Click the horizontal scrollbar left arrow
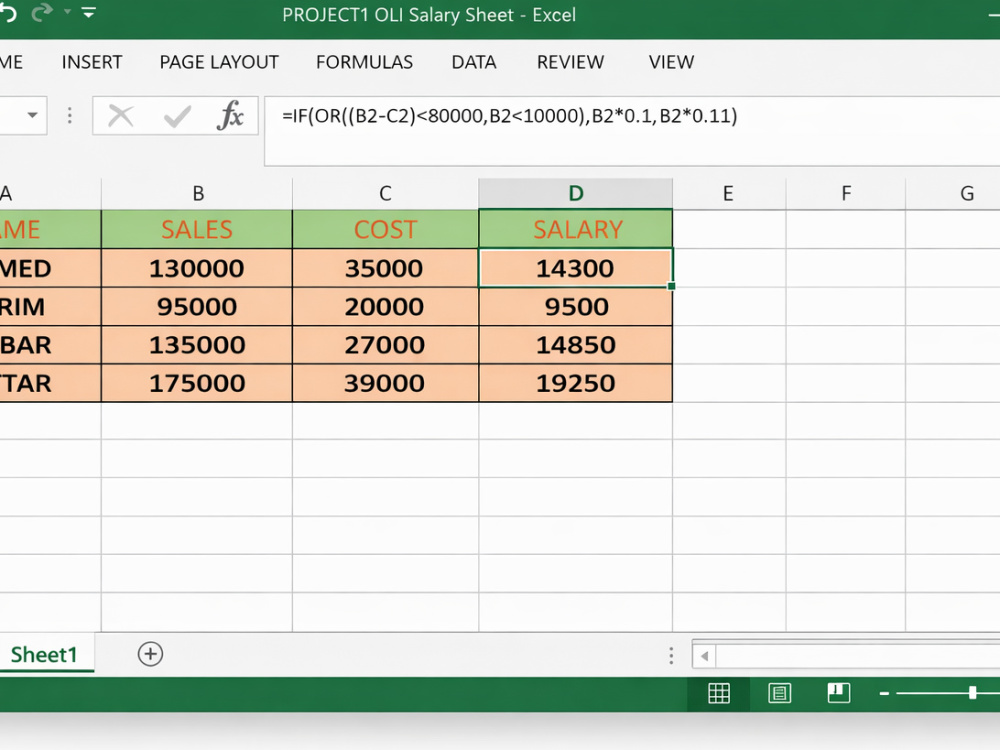The height and width of the screenshot is (750, 1000). coord(704,656)
